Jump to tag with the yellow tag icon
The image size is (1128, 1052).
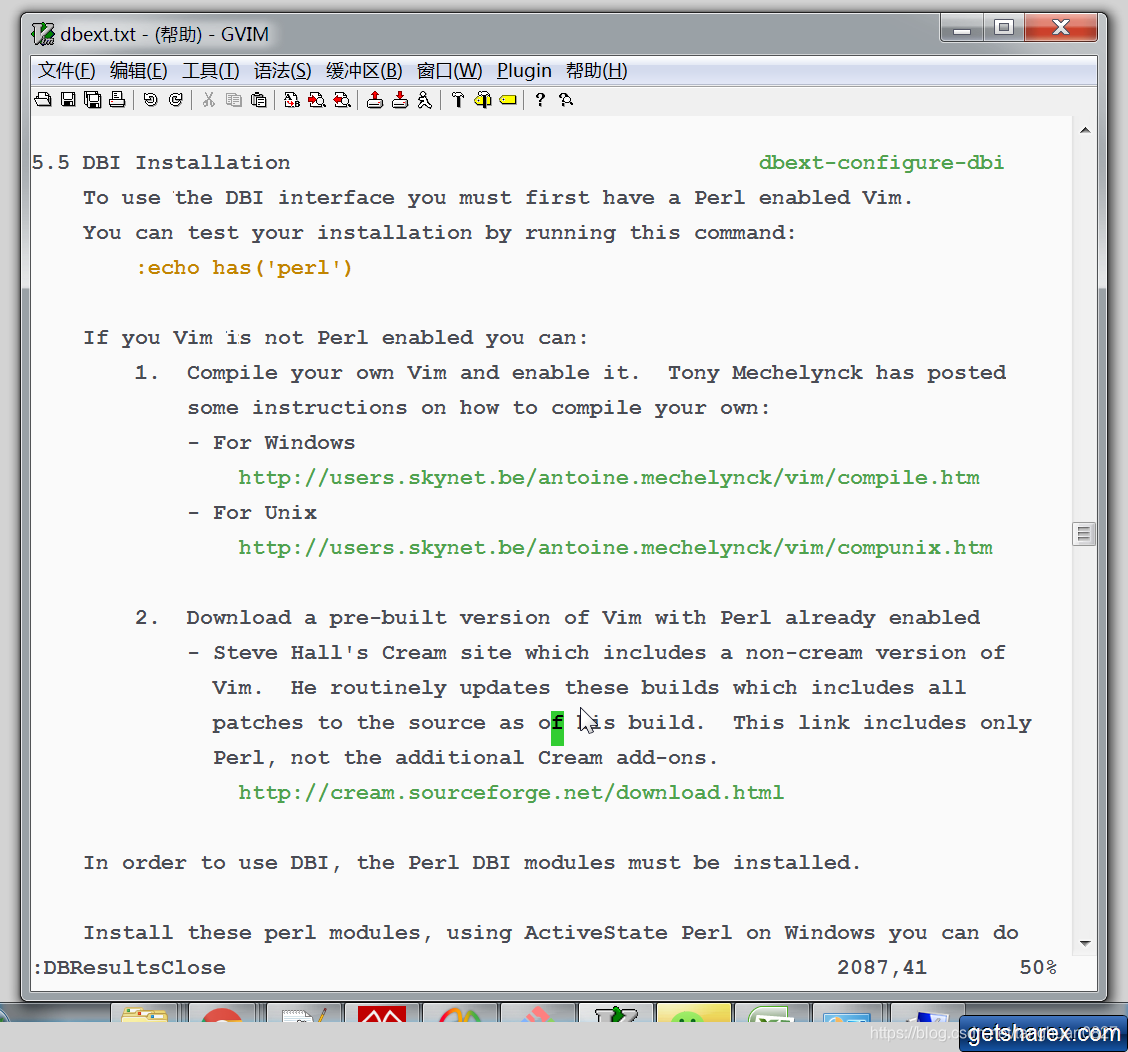(508, 100)
